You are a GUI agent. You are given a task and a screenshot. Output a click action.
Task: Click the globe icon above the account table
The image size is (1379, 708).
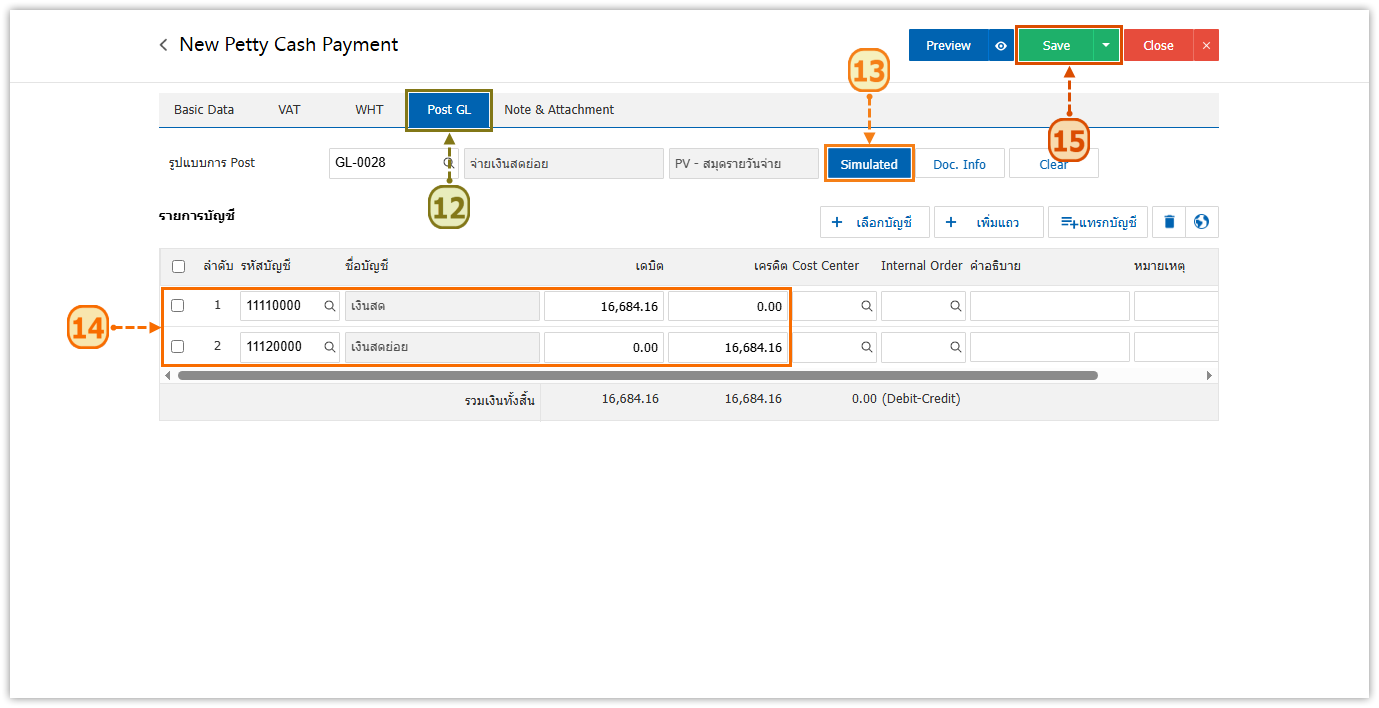pyautogui.click(x=1202, y=222)
